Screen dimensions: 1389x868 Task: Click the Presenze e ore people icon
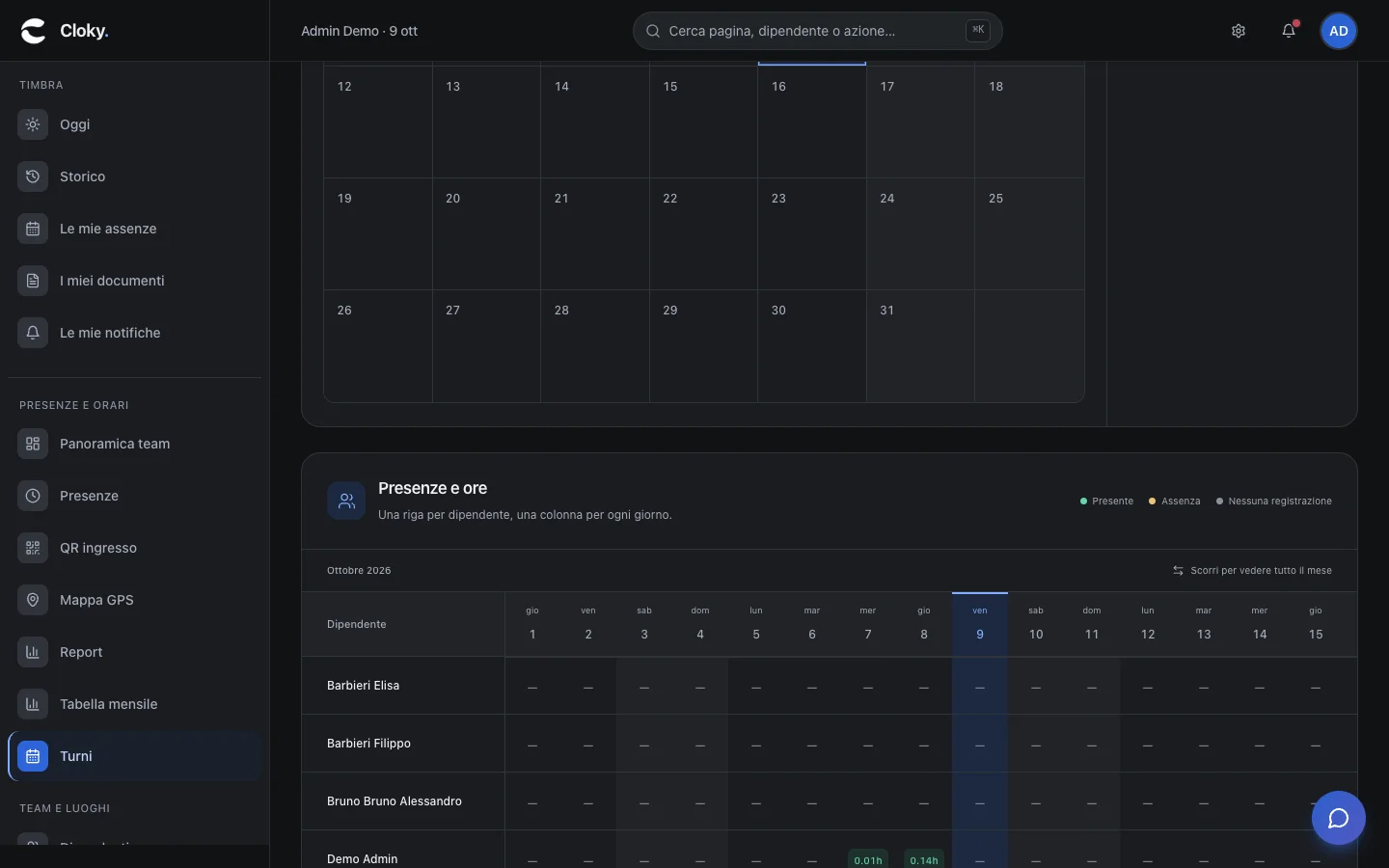[346, 501]
